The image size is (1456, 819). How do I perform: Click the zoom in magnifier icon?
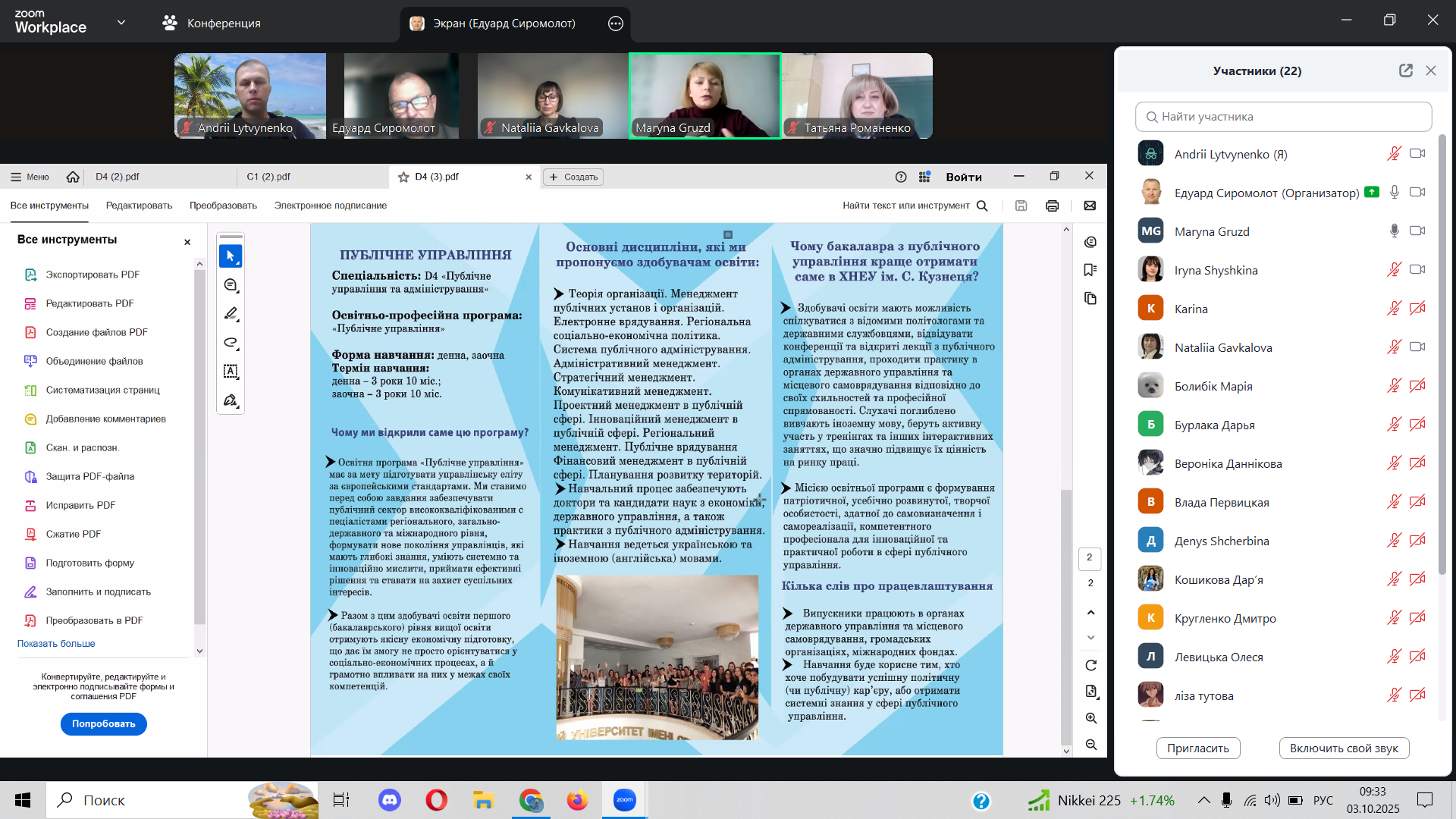[x=1090, y=718]
